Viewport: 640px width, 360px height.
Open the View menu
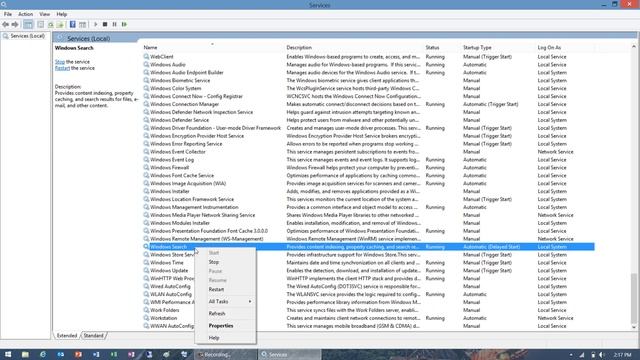tap(44, 14)
